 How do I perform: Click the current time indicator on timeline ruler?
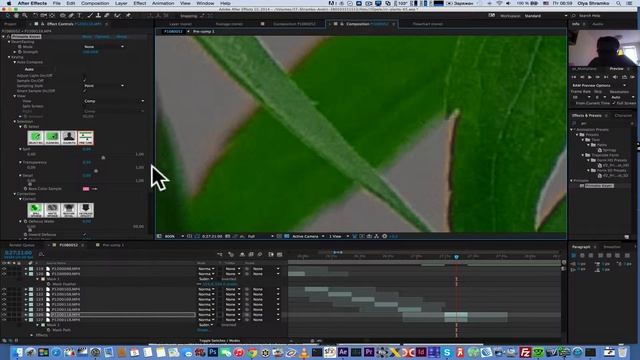pyautogui.click(x=456, y=257)
